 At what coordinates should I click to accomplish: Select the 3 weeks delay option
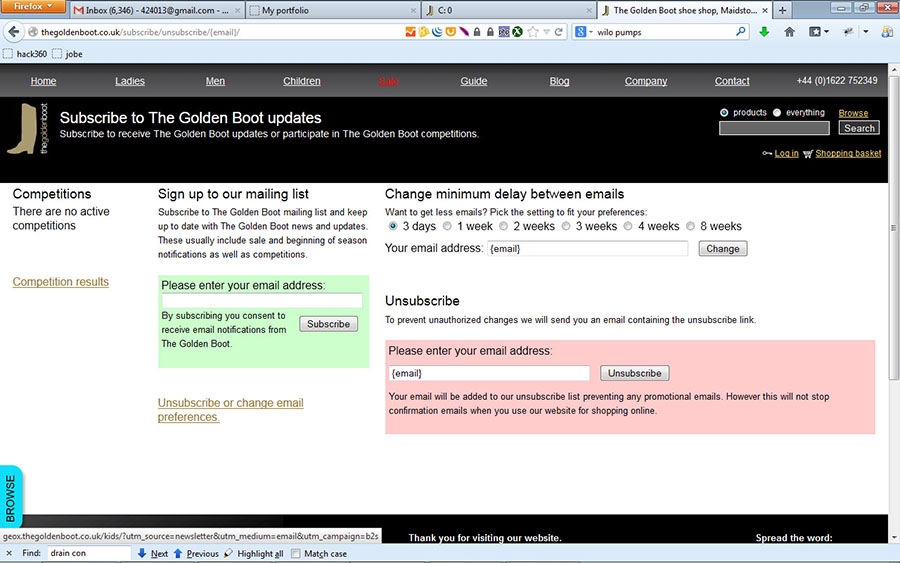[566, 226]
